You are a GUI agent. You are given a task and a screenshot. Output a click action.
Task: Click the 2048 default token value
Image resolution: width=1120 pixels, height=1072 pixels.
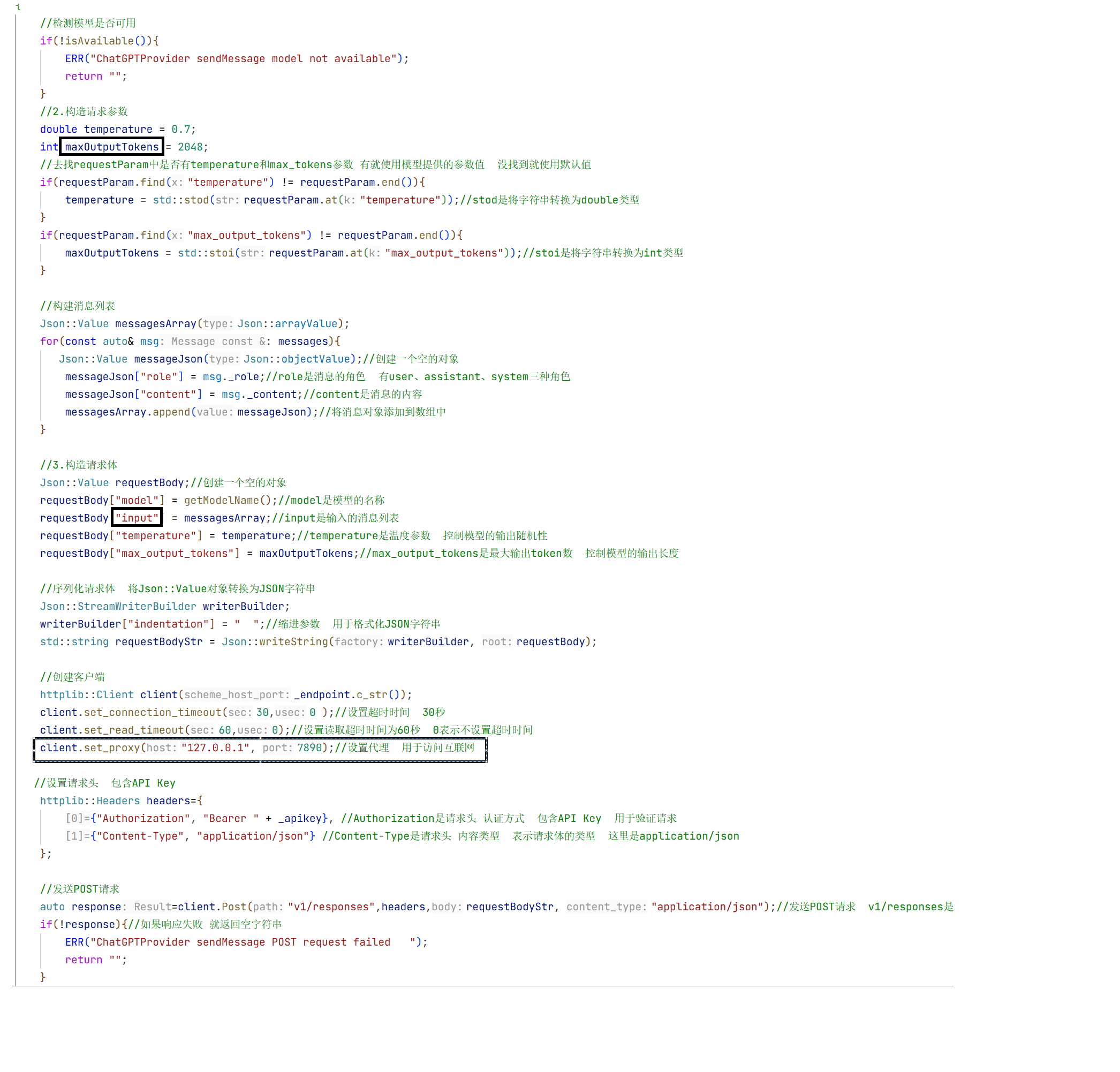190,147
